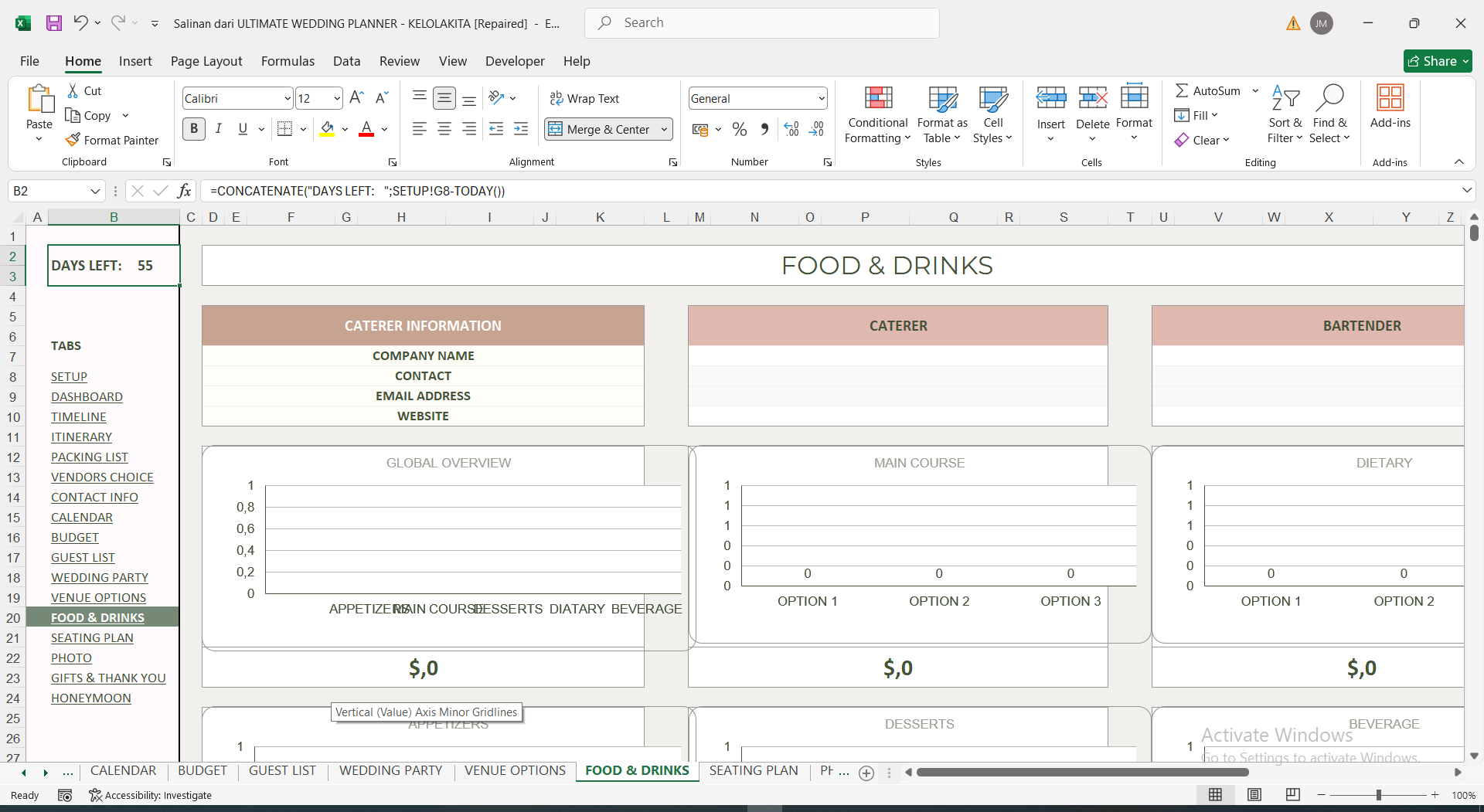Insert a function with the fx icon

184,191
